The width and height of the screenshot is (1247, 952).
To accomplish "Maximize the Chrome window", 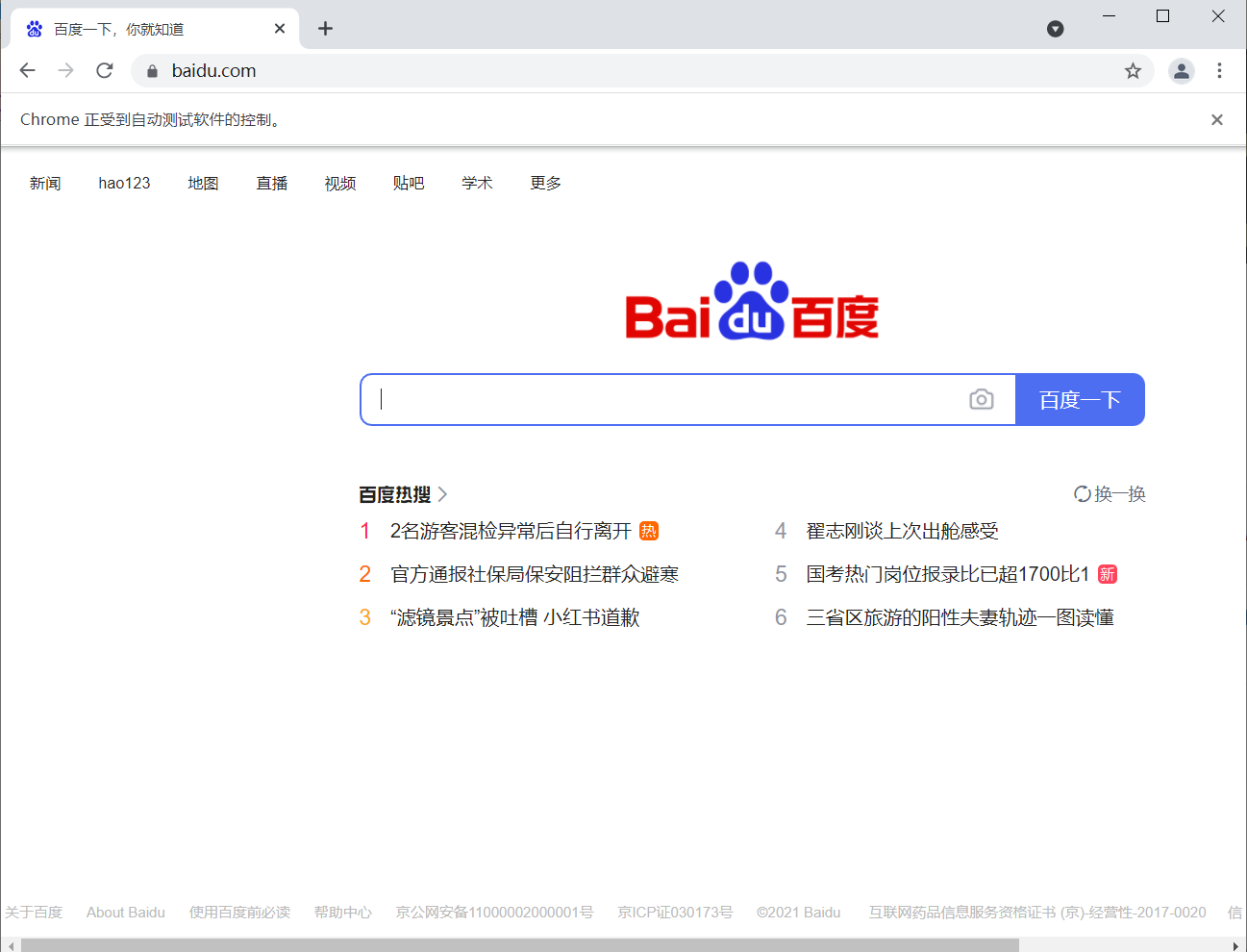I will pos(1162,16).
